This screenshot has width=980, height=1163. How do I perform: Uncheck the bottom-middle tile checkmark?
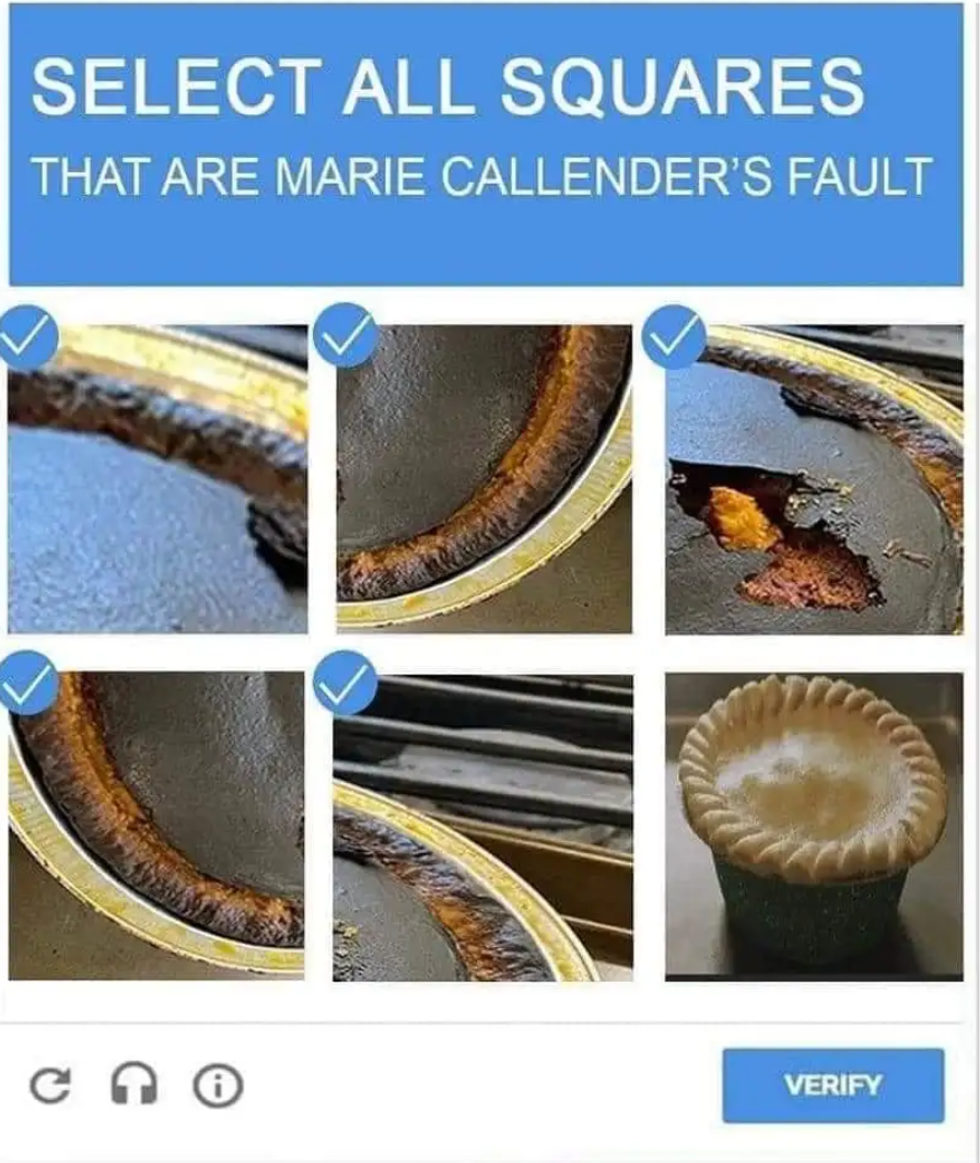click(x=344, y=682)
